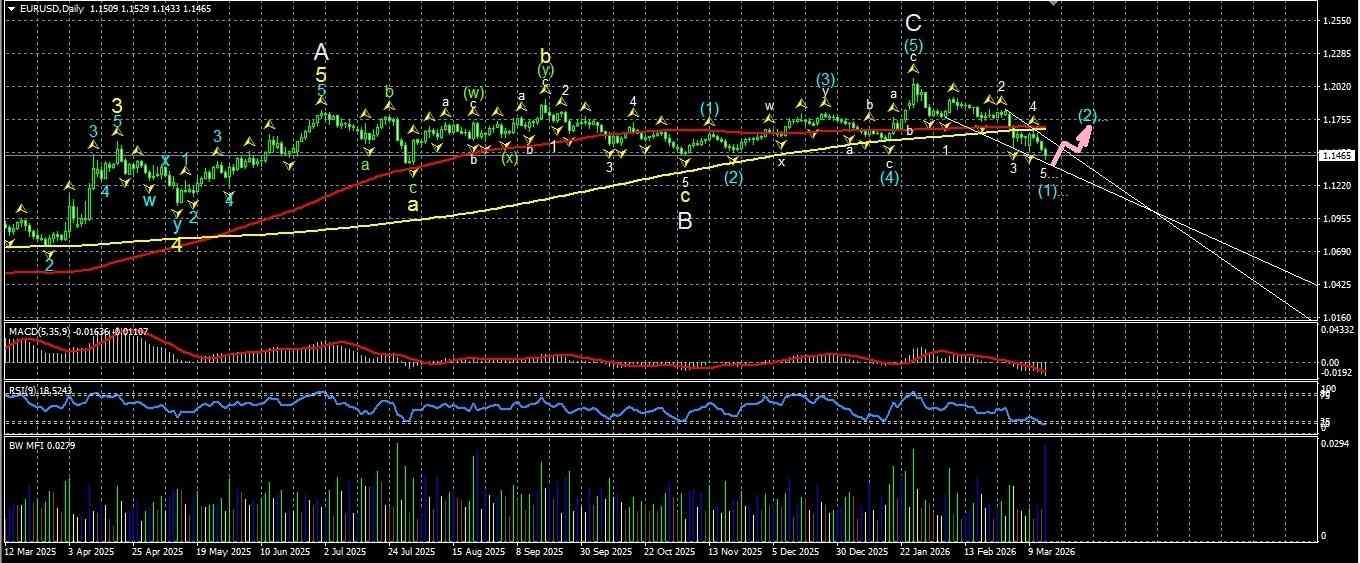1360x563 pixels.
Task: Click the 22 Oct 2025 date label
Action: (669, 551)
